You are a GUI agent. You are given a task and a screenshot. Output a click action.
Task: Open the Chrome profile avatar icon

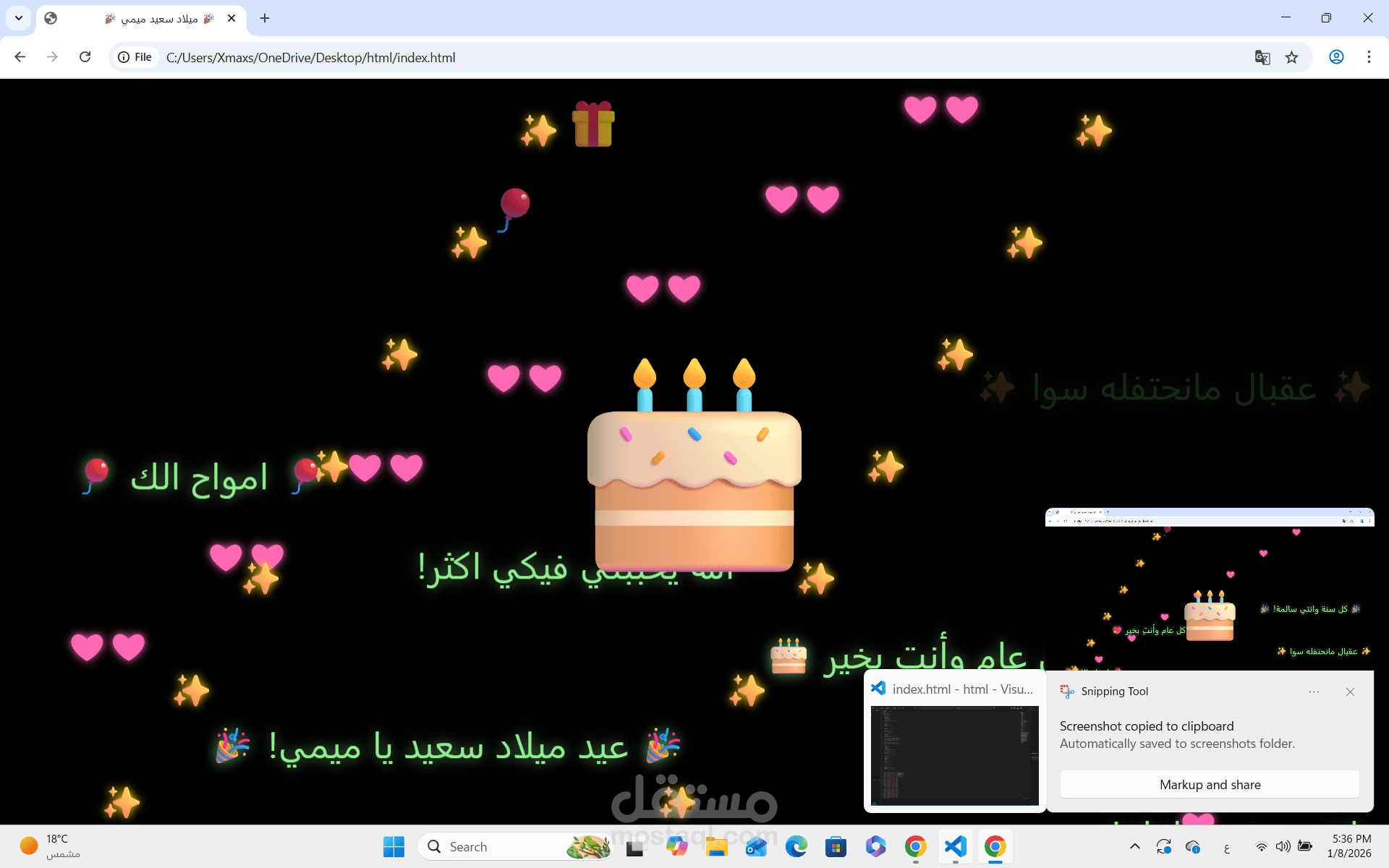pos(1336,57)
